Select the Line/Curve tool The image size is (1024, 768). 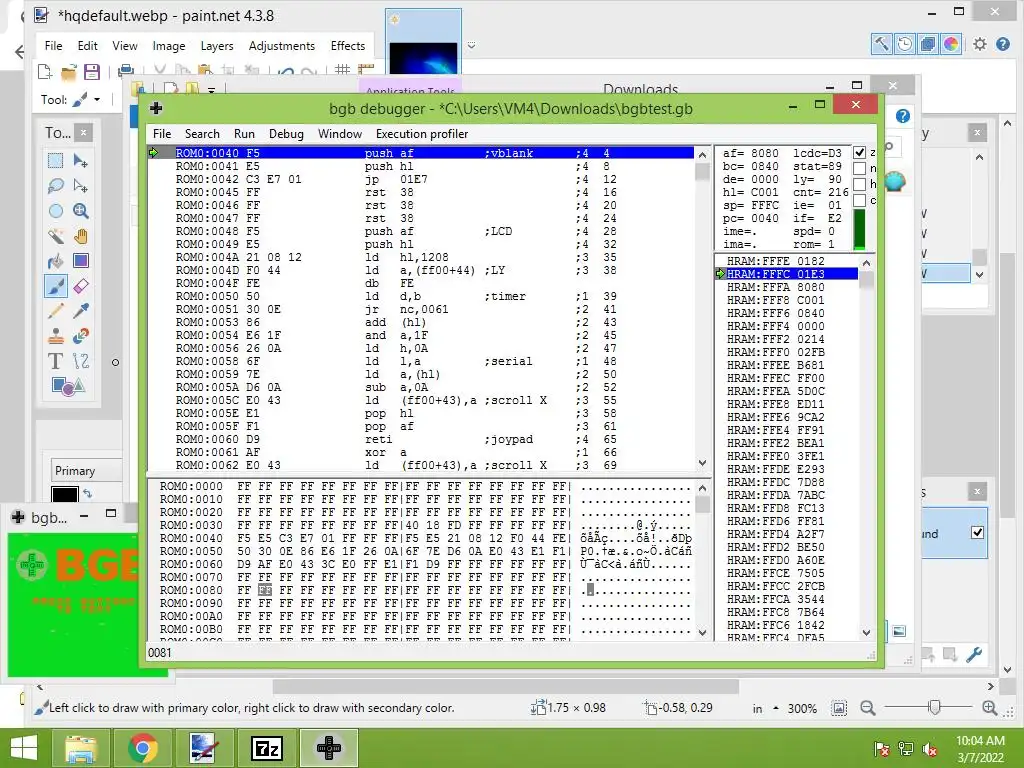point(81,361)
